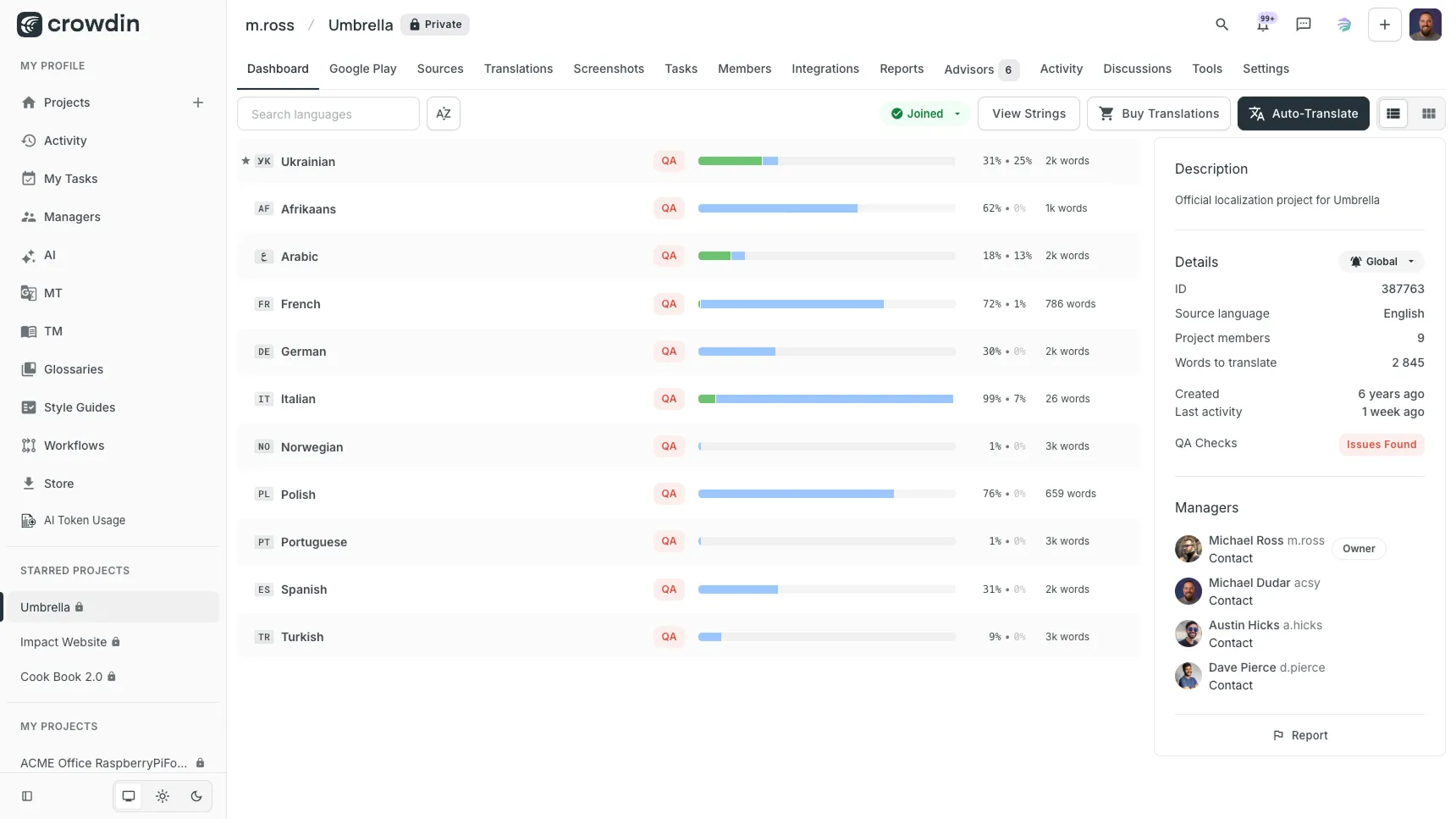Click the French progress bar
1456x819 pixels.
click(x=826, y=304)
